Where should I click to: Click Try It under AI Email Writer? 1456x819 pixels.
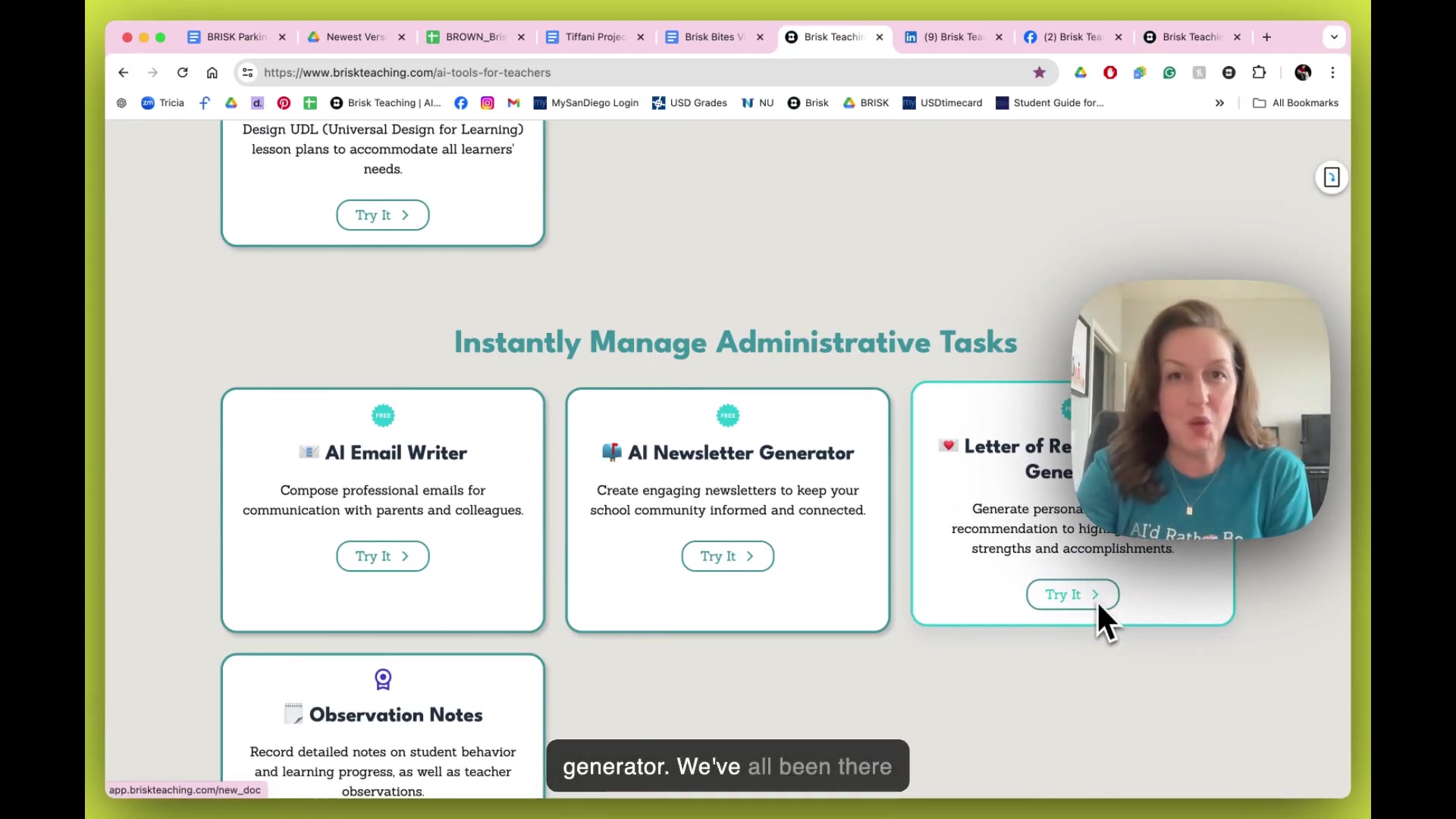383,557
